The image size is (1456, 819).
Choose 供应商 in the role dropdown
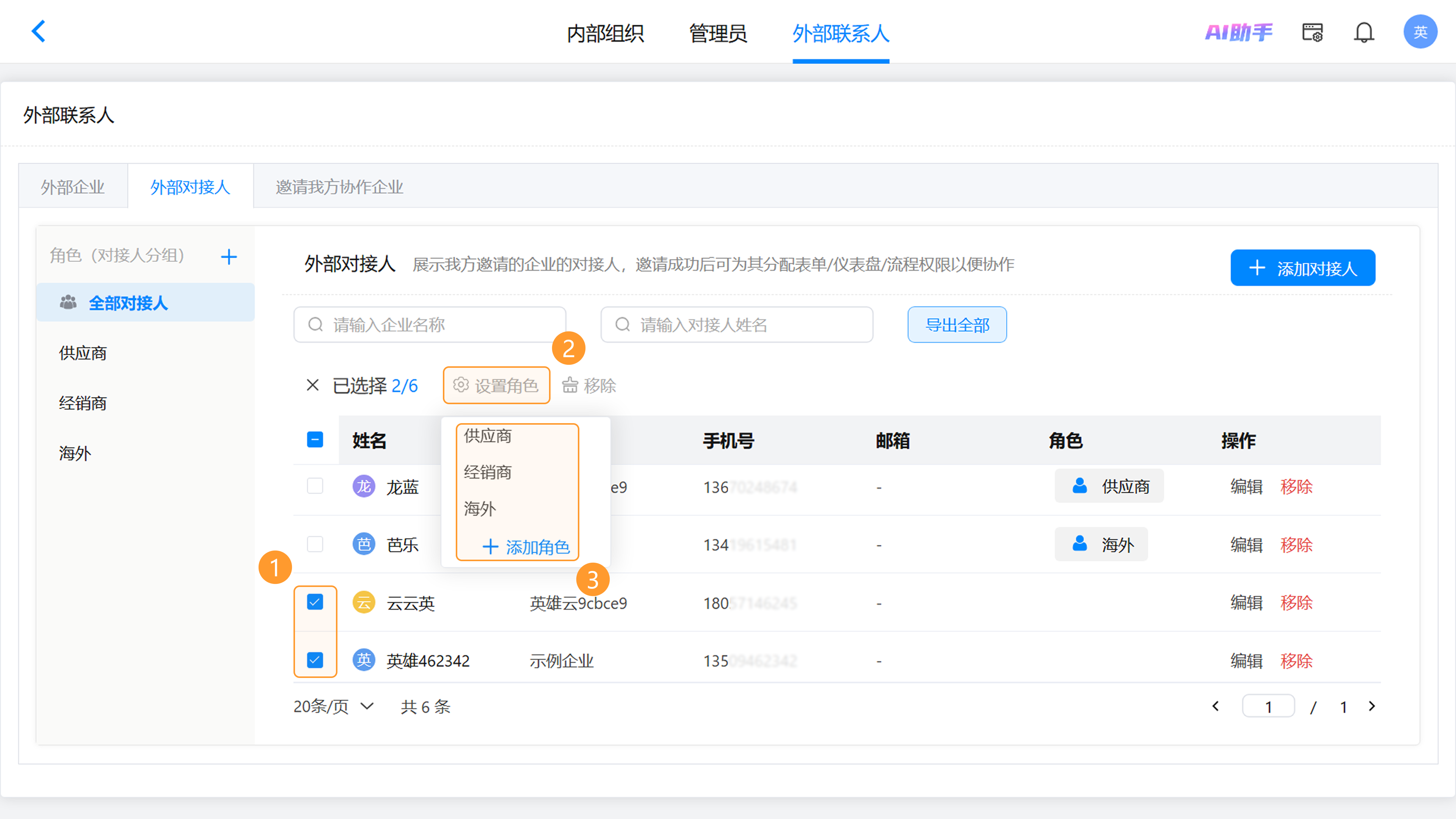pos(487,436)
